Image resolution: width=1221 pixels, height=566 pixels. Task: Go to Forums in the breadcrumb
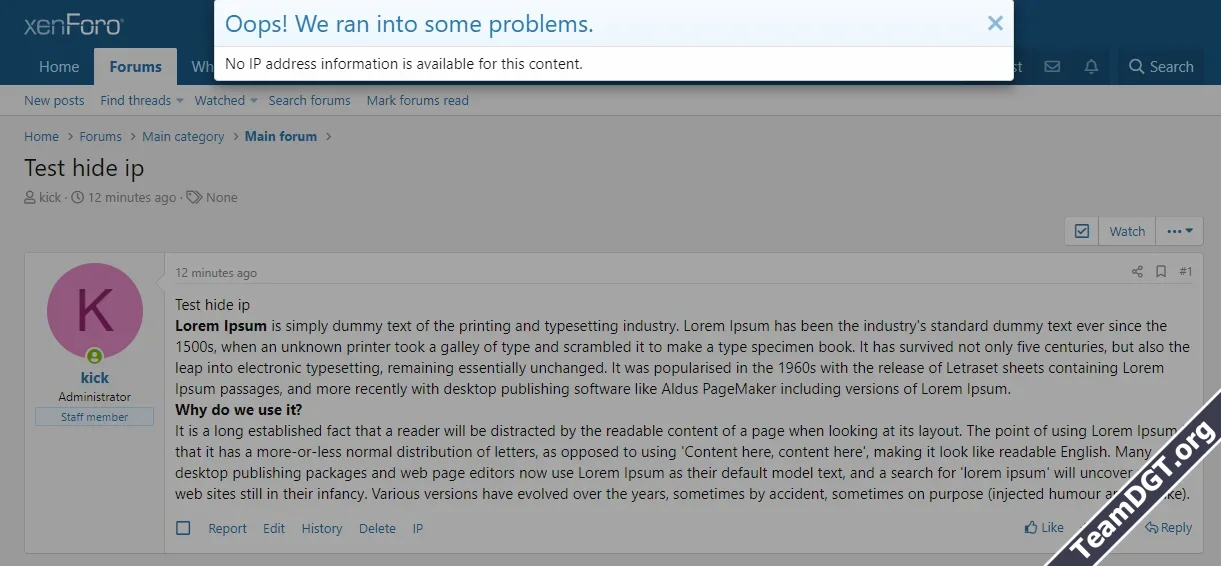pos(100,136)
